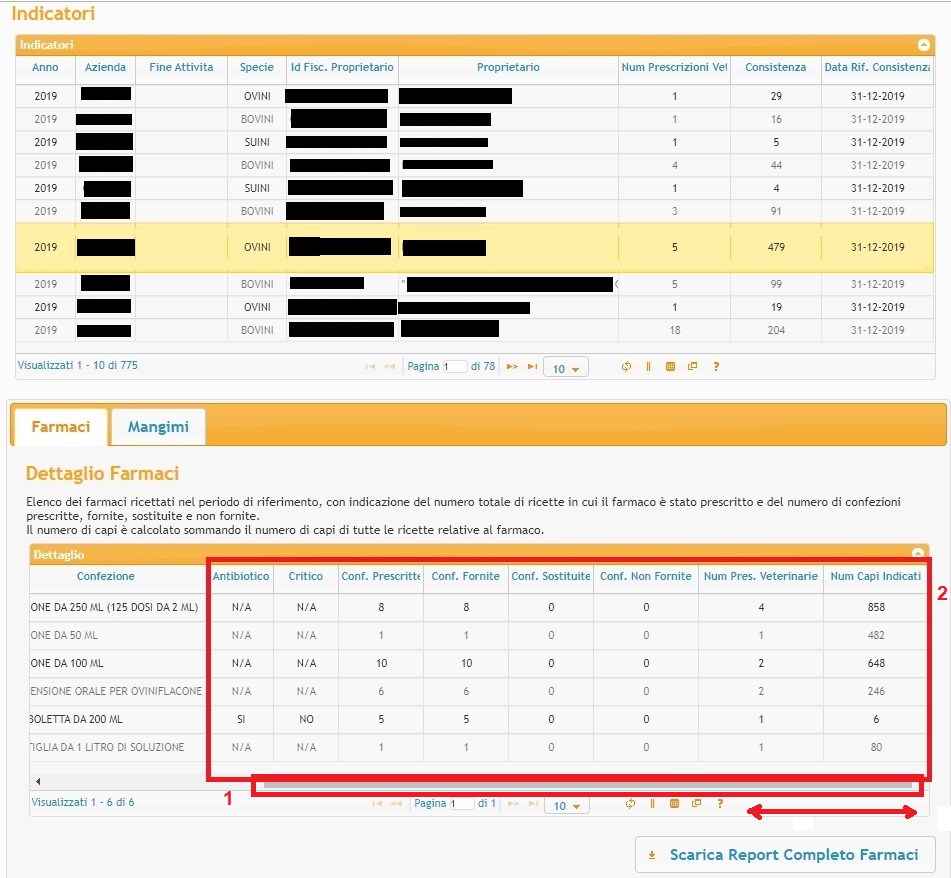Jump to last page in Indicatori pager
This screenshot has height=878, width=951.
533,366
